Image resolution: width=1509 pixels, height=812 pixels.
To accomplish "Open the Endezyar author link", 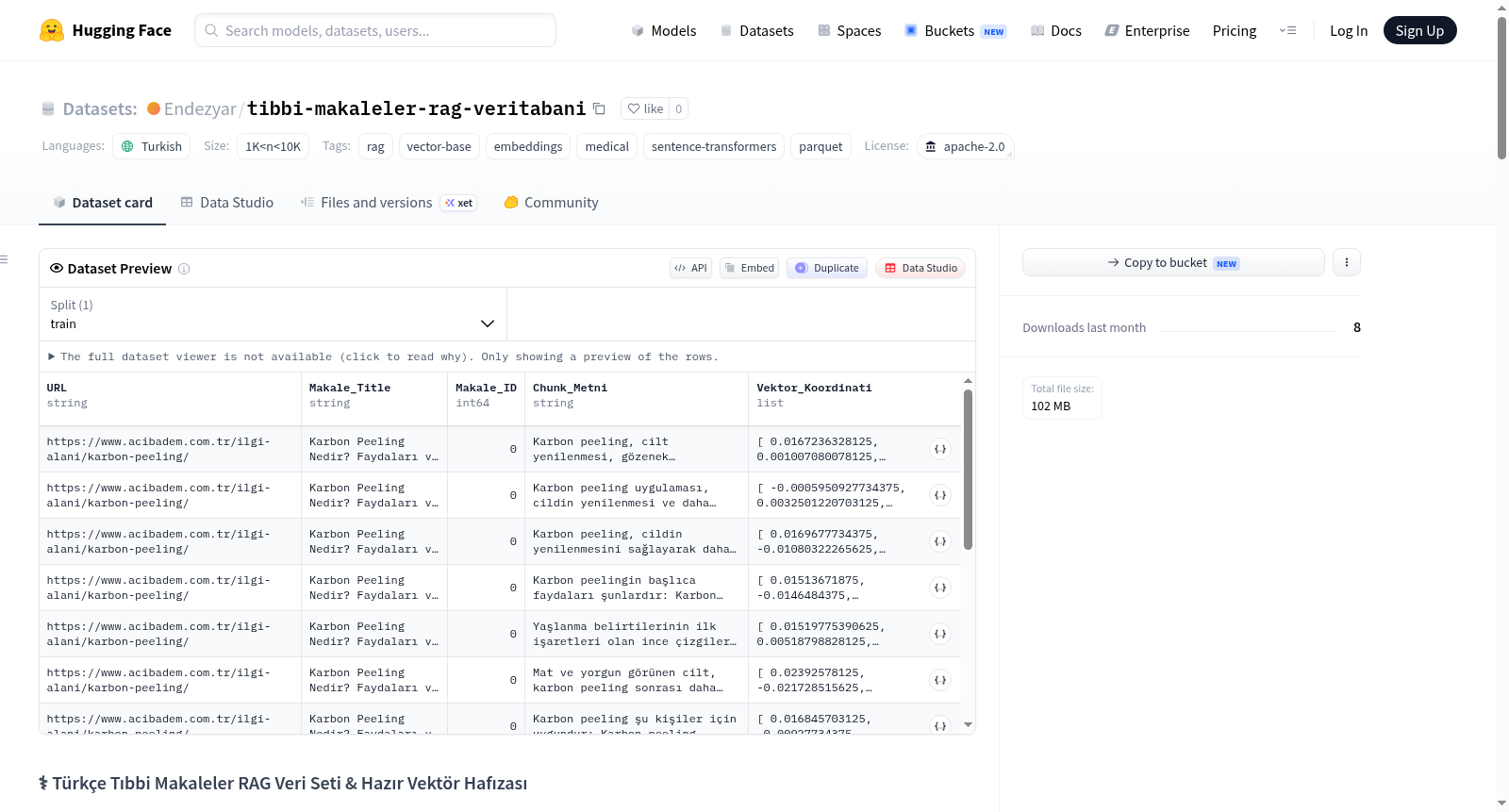I will coord(200,108).
